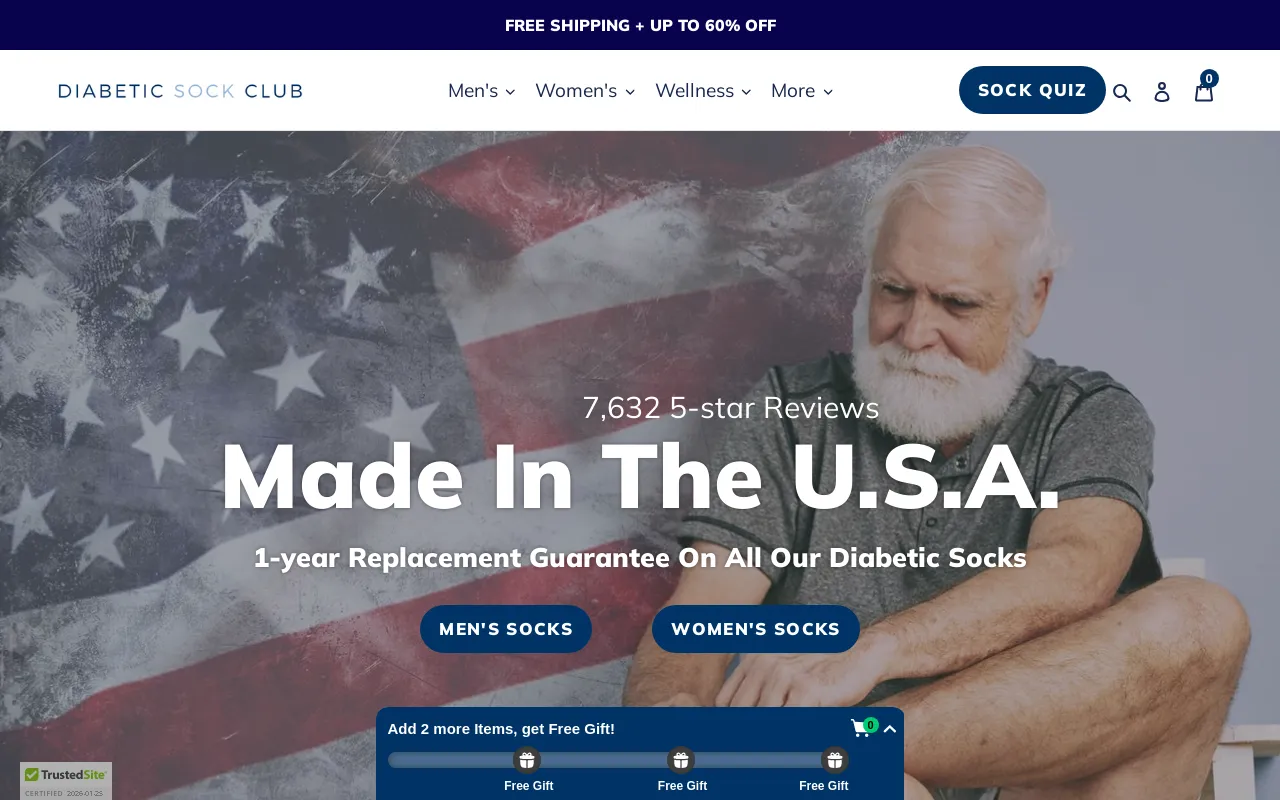Expand the Wellness dropdown menu

pos(703,91)
